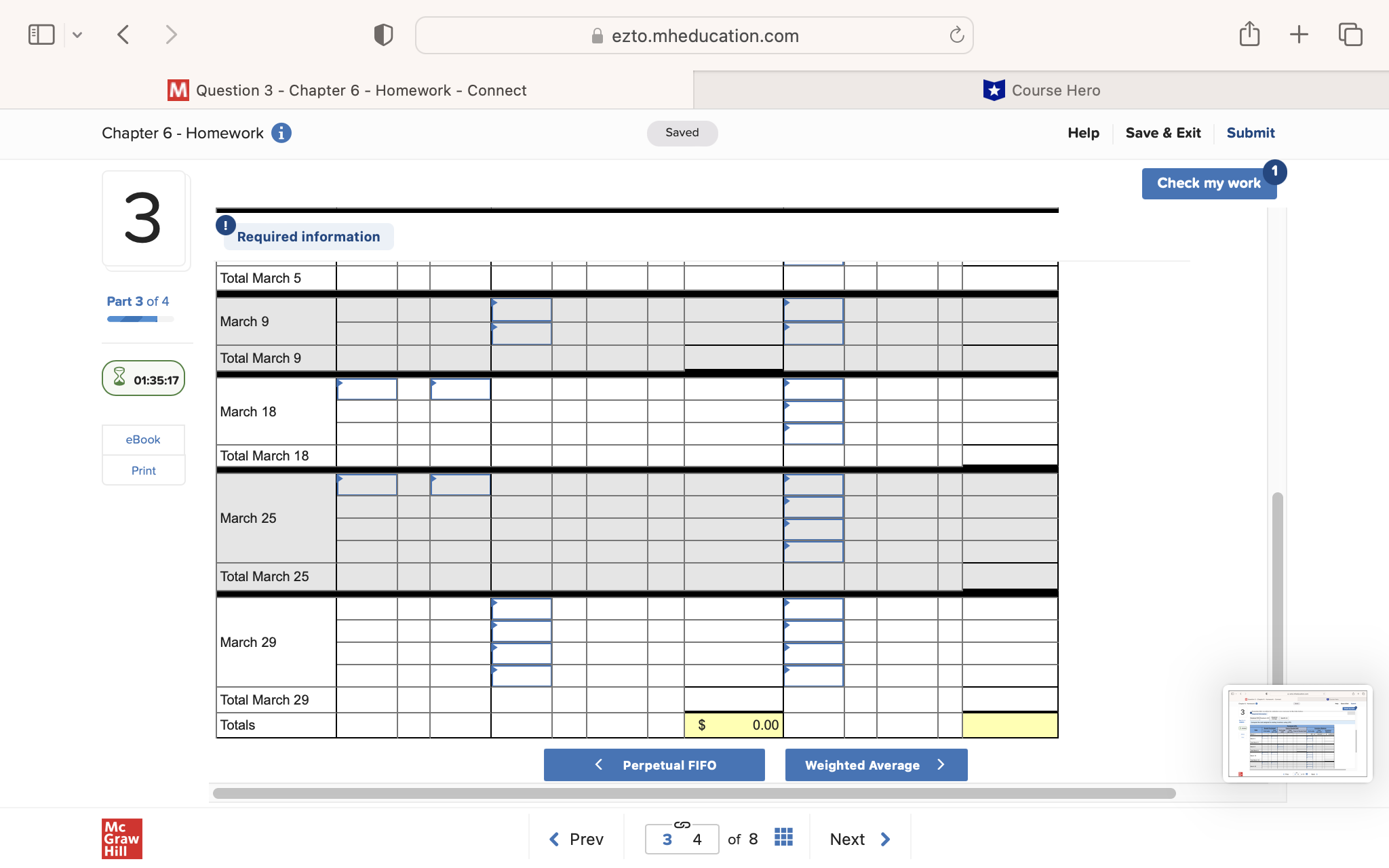Image resolution: width=1389 pixels, height=868 pixels.
Task: Click the horizontal scrollbar under table
Action: (x=693, y=793)
